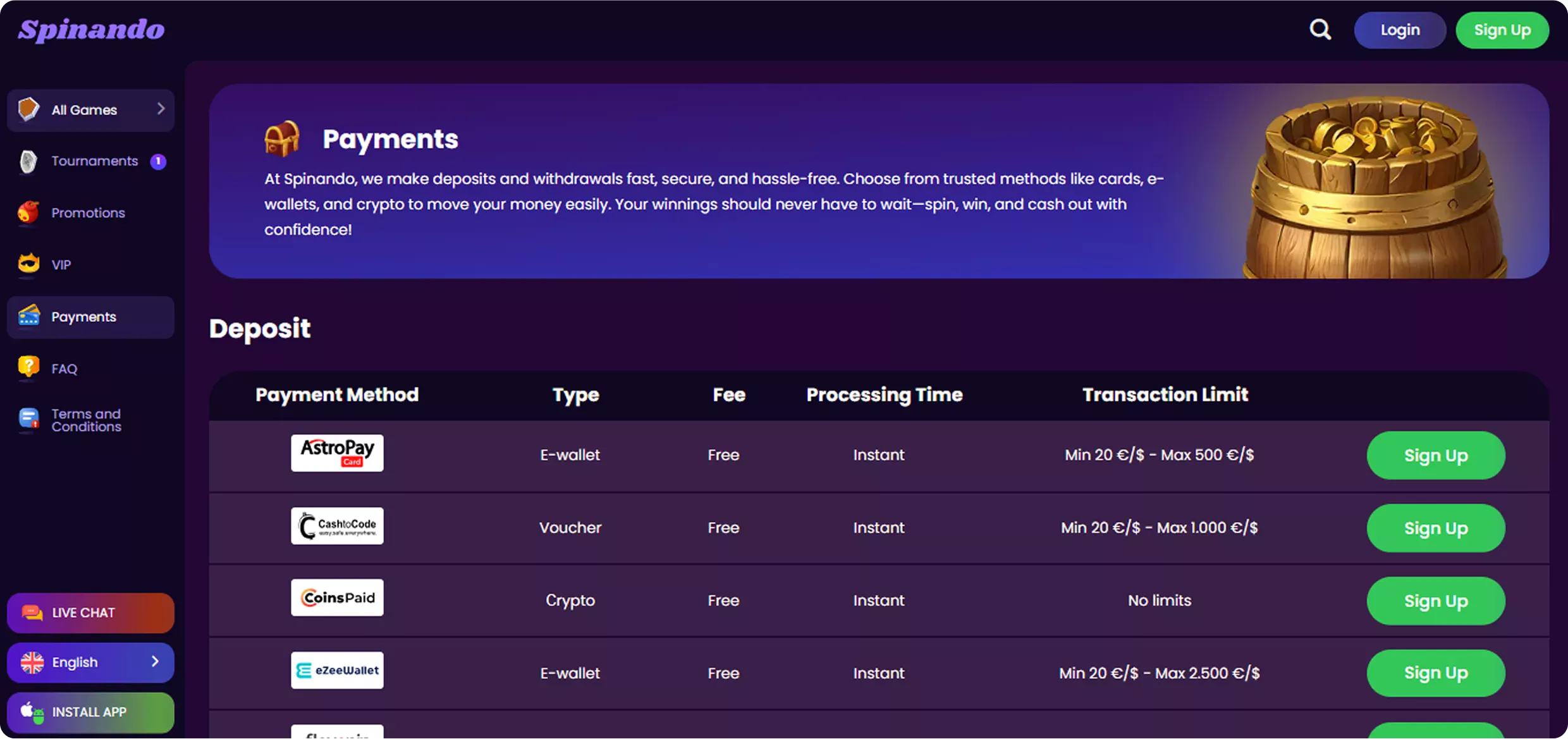The height and width of the screenshot is (739, 1568).
Task: Click the search magnifier icon
Action: point(1320,30)
